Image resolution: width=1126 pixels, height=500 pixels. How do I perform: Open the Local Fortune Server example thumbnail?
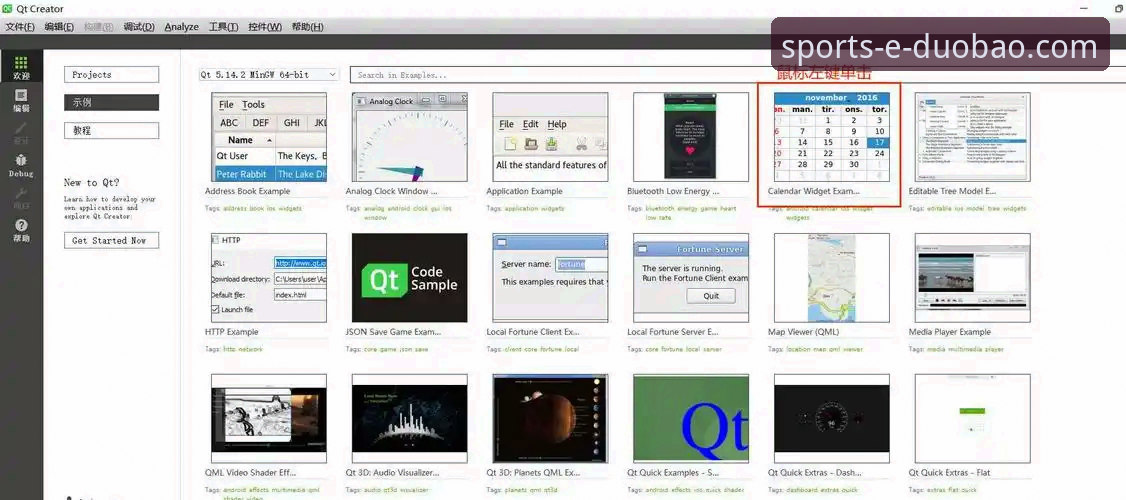coord(691,277)
